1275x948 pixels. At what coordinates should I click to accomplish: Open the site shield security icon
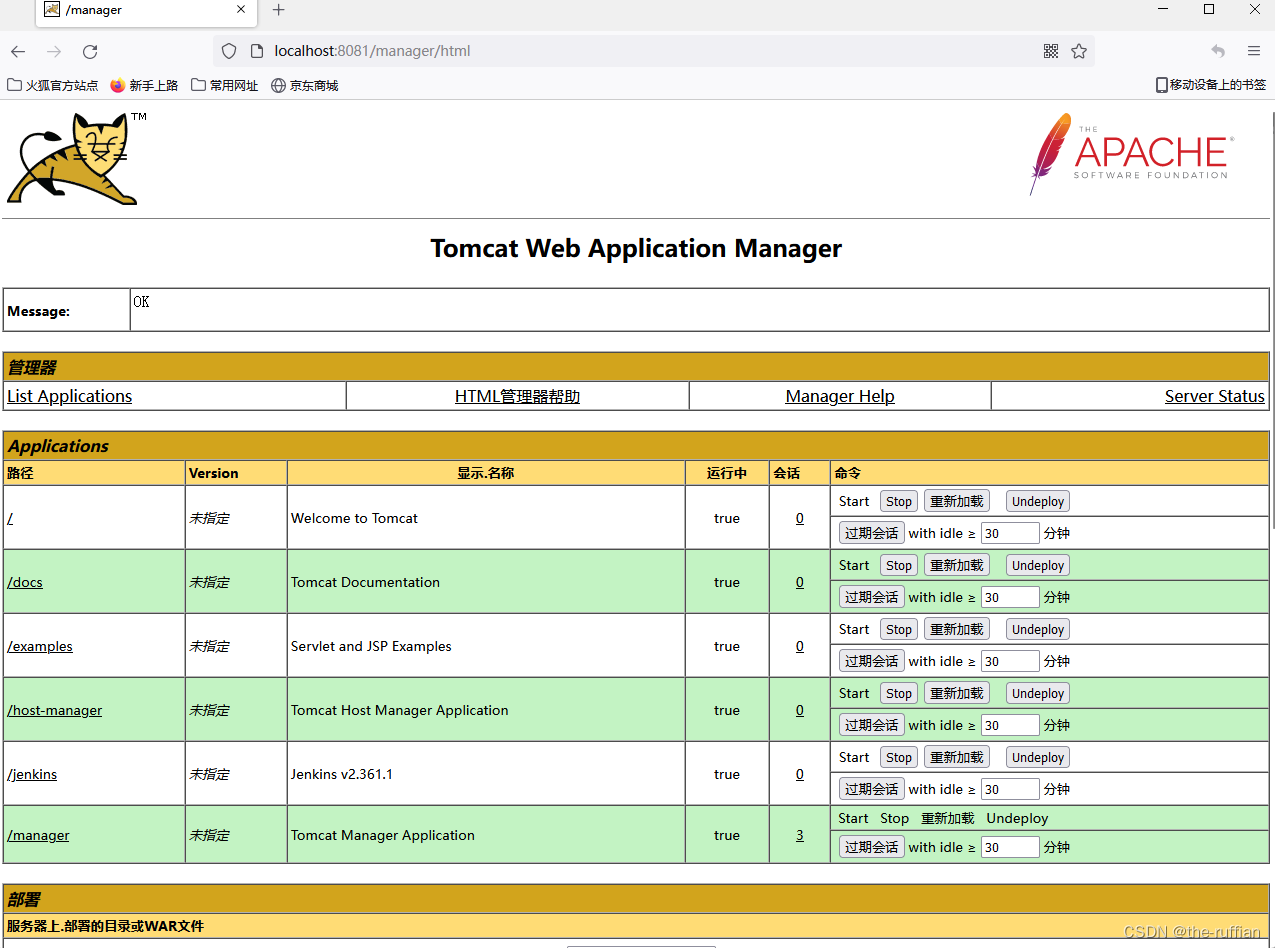pos(229,51)
